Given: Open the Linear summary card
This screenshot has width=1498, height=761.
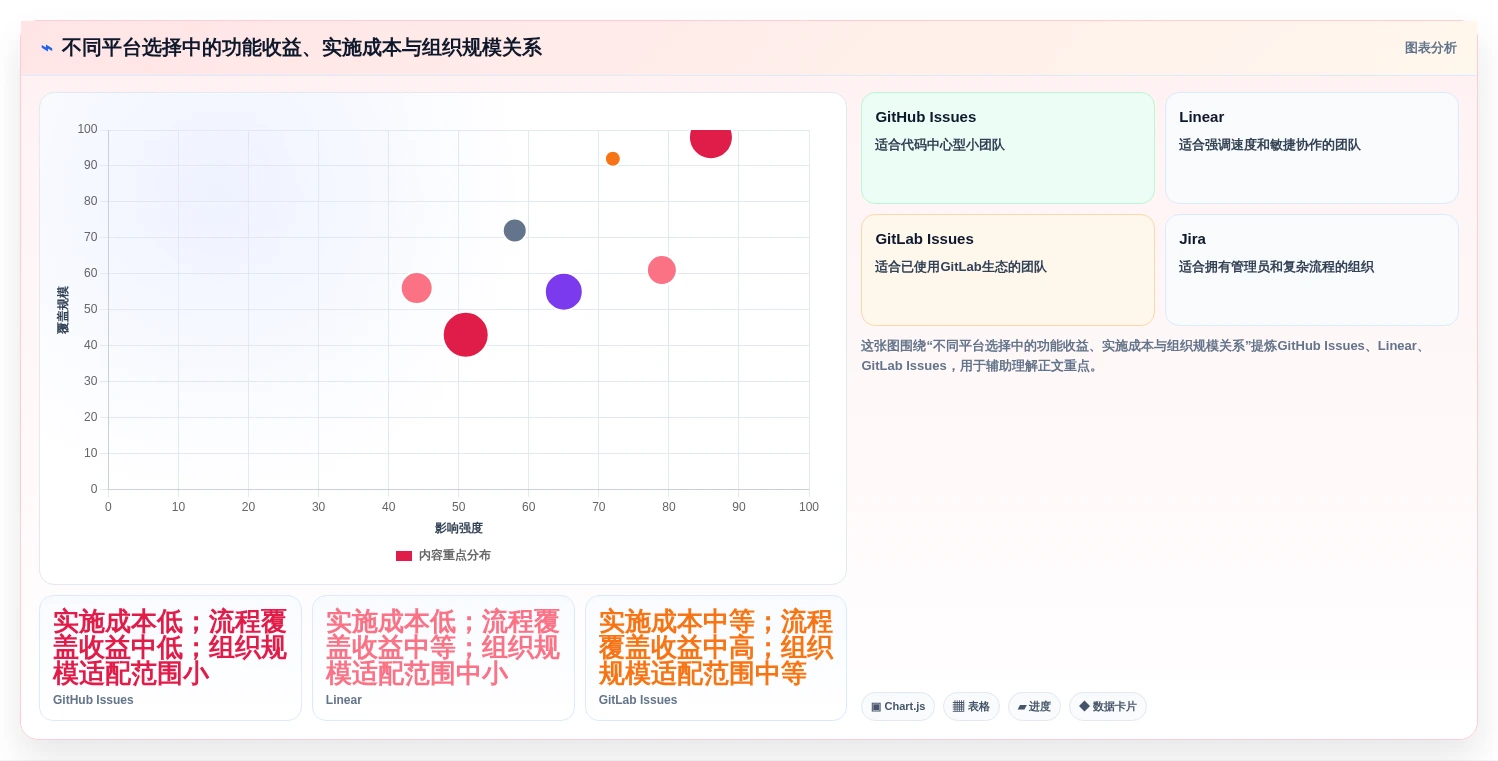Looking at the screenshot, I should (x=1311, y=148).
